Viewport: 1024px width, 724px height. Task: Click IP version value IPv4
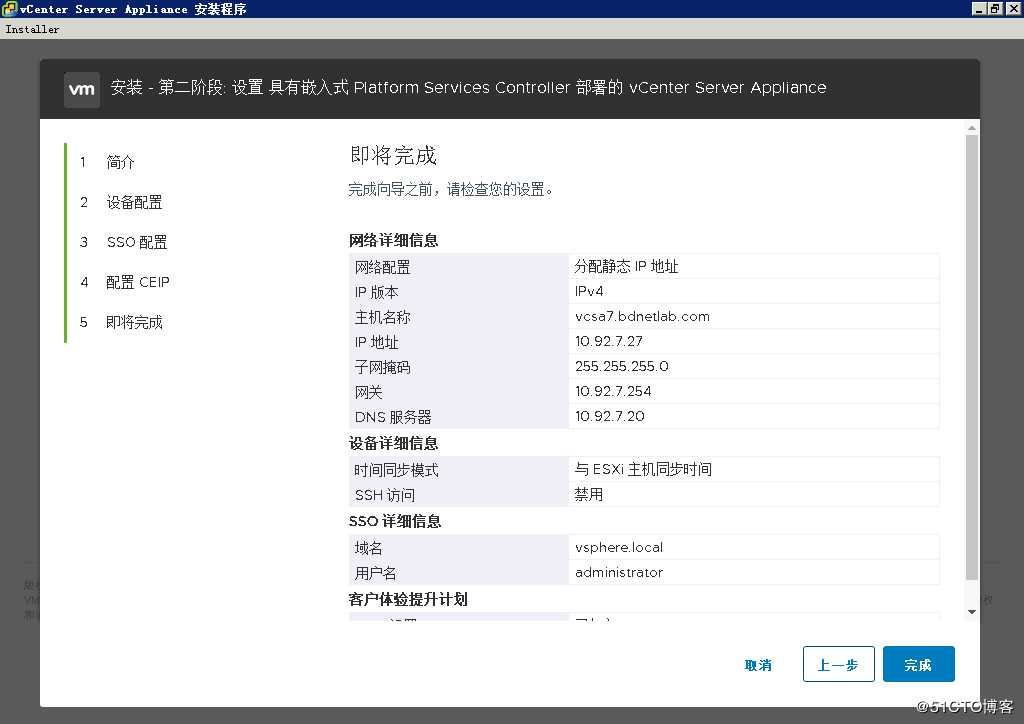pyautogui.click(x=589, y=291)
